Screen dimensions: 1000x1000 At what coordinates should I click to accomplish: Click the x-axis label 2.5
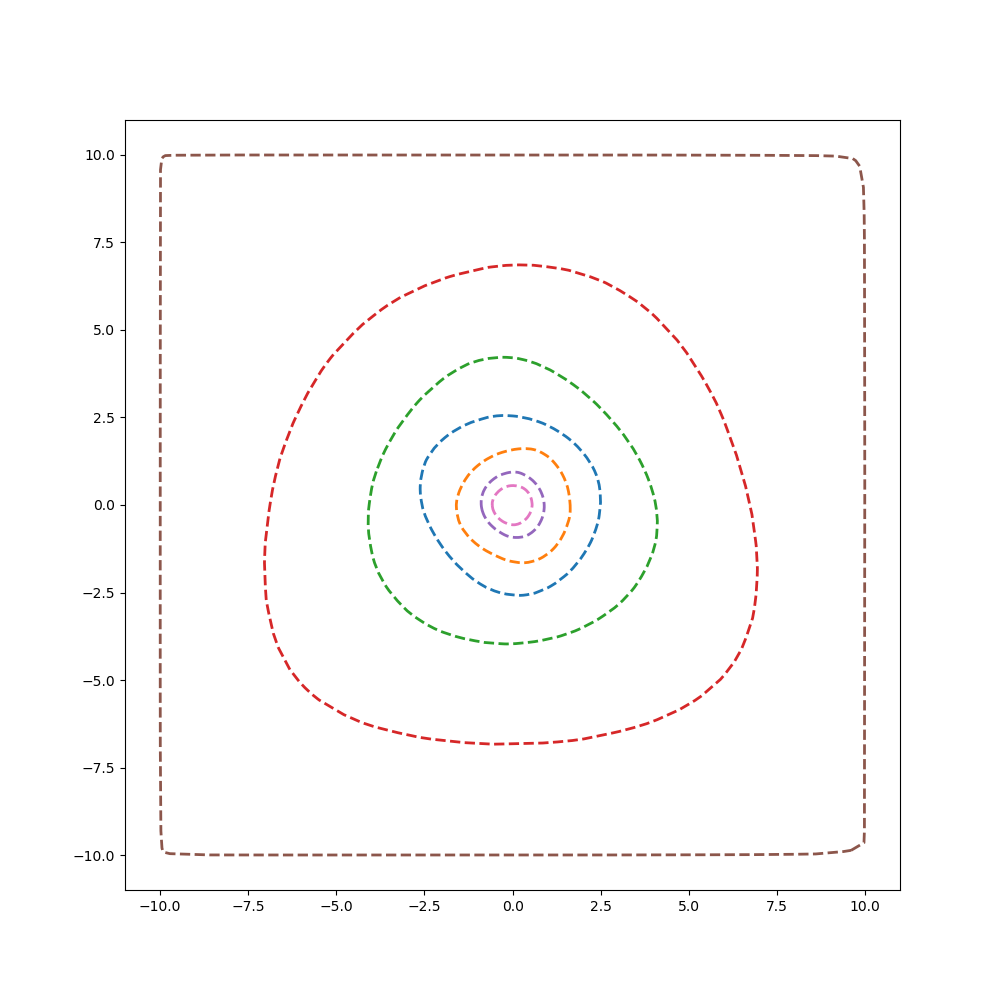pos(601,906)
